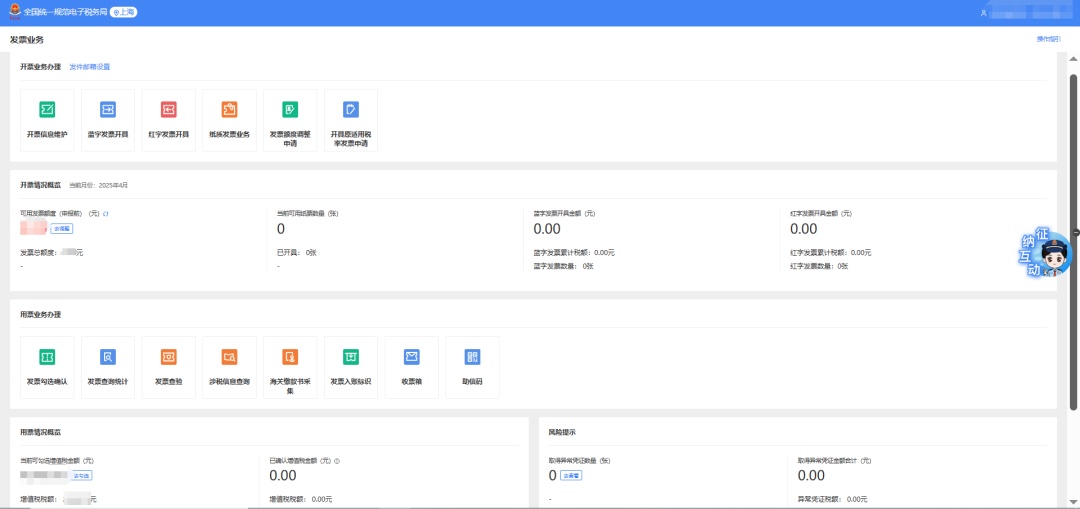Open 红字发票开具 red invoice issuance
The height and width of the screenshot is (509, 1080).
(x=168, y=119)
